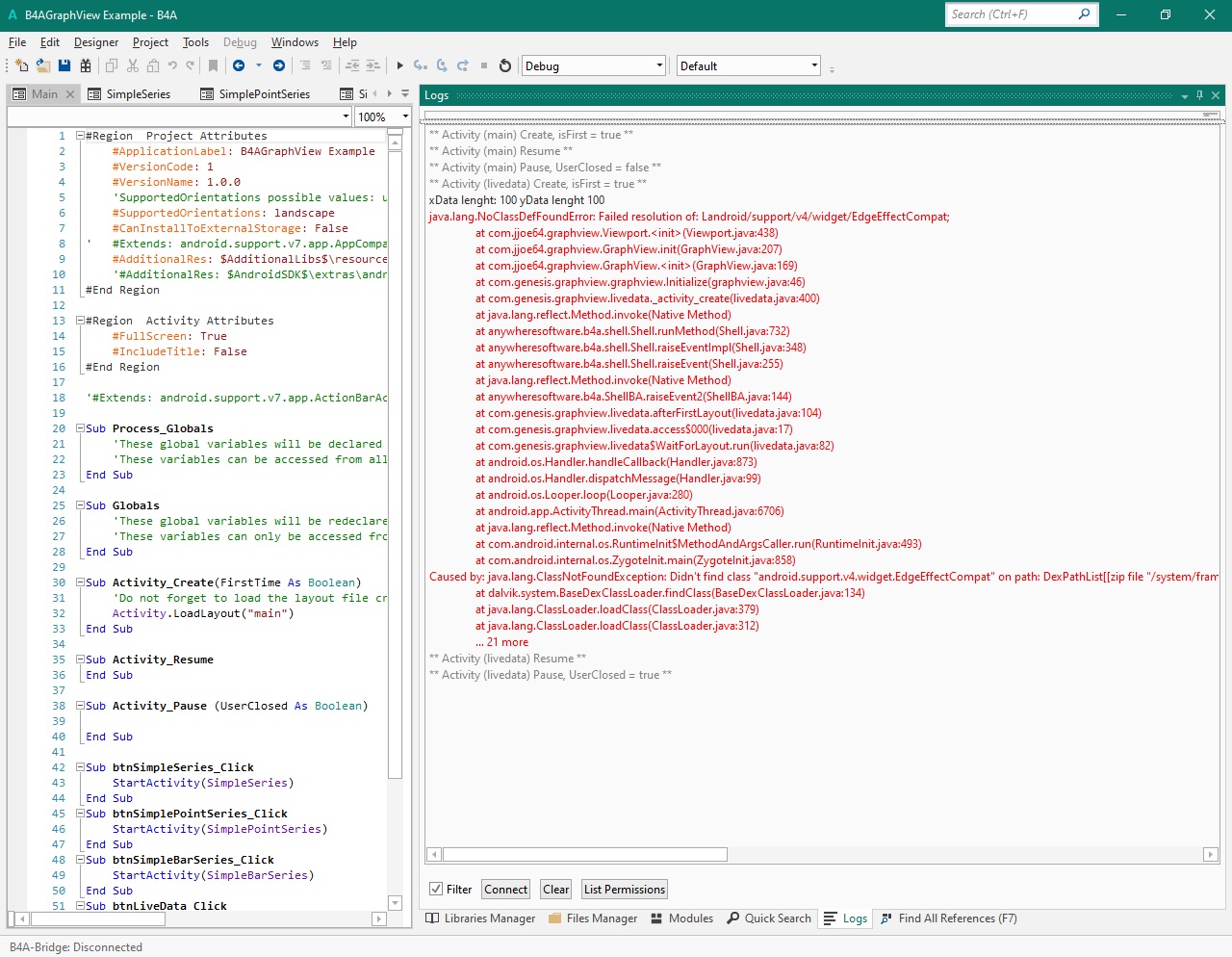Navigate forward with the blue right arrow
Viewport: 1232px width, 957px height.
(279, 65)
